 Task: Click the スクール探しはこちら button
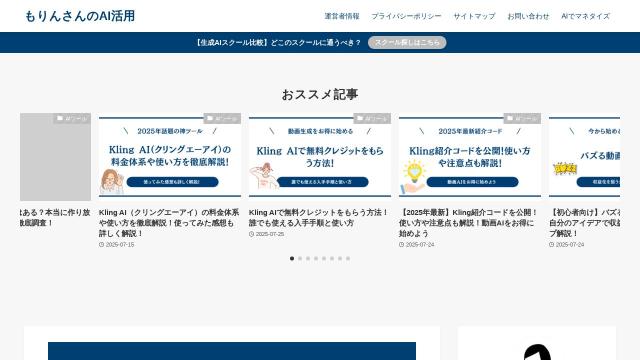point(407,42)
